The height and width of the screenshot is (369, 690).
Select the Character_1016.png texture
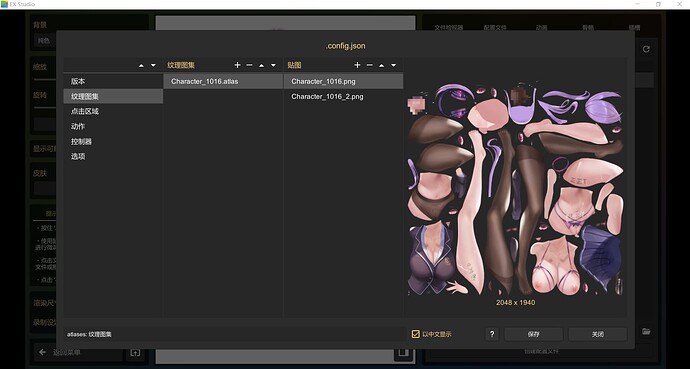pyautogui.click(x=343, y=81)
